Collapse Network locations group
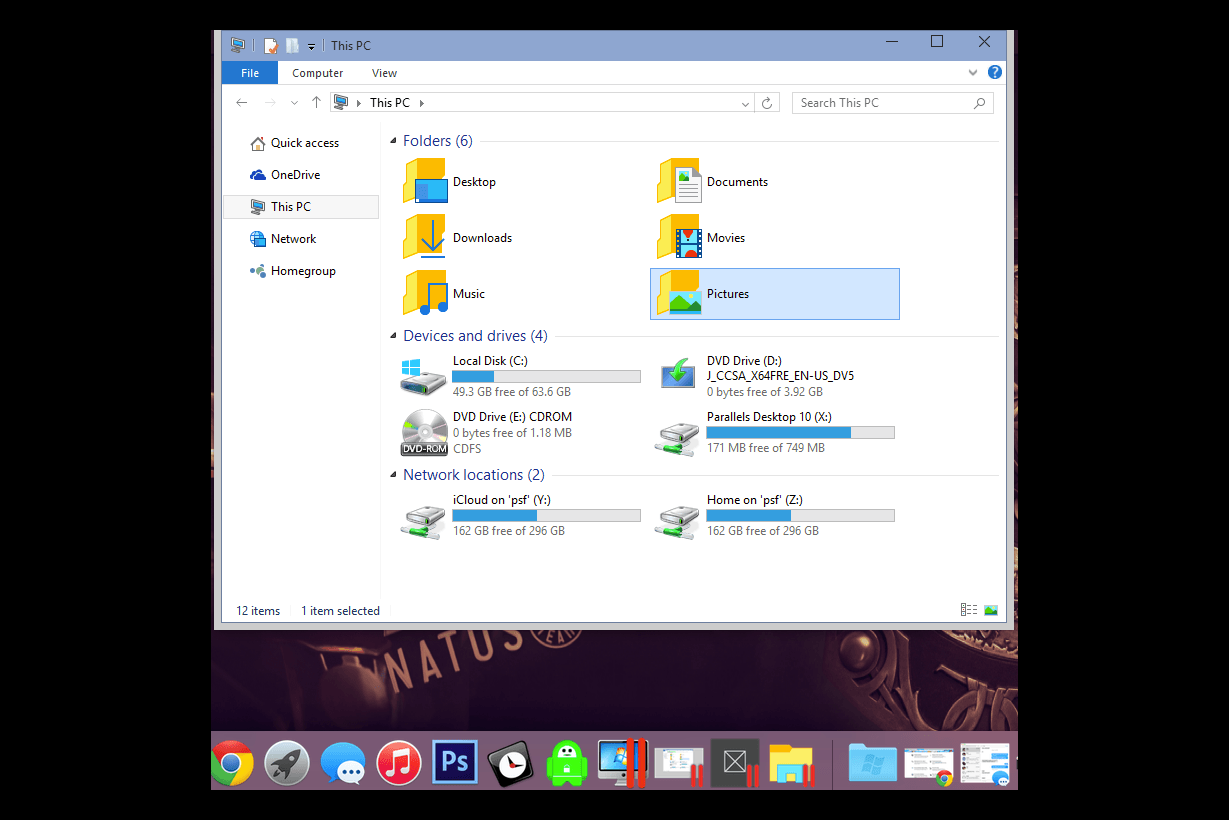Viewport: 1229px width, 820px height. 393,475
